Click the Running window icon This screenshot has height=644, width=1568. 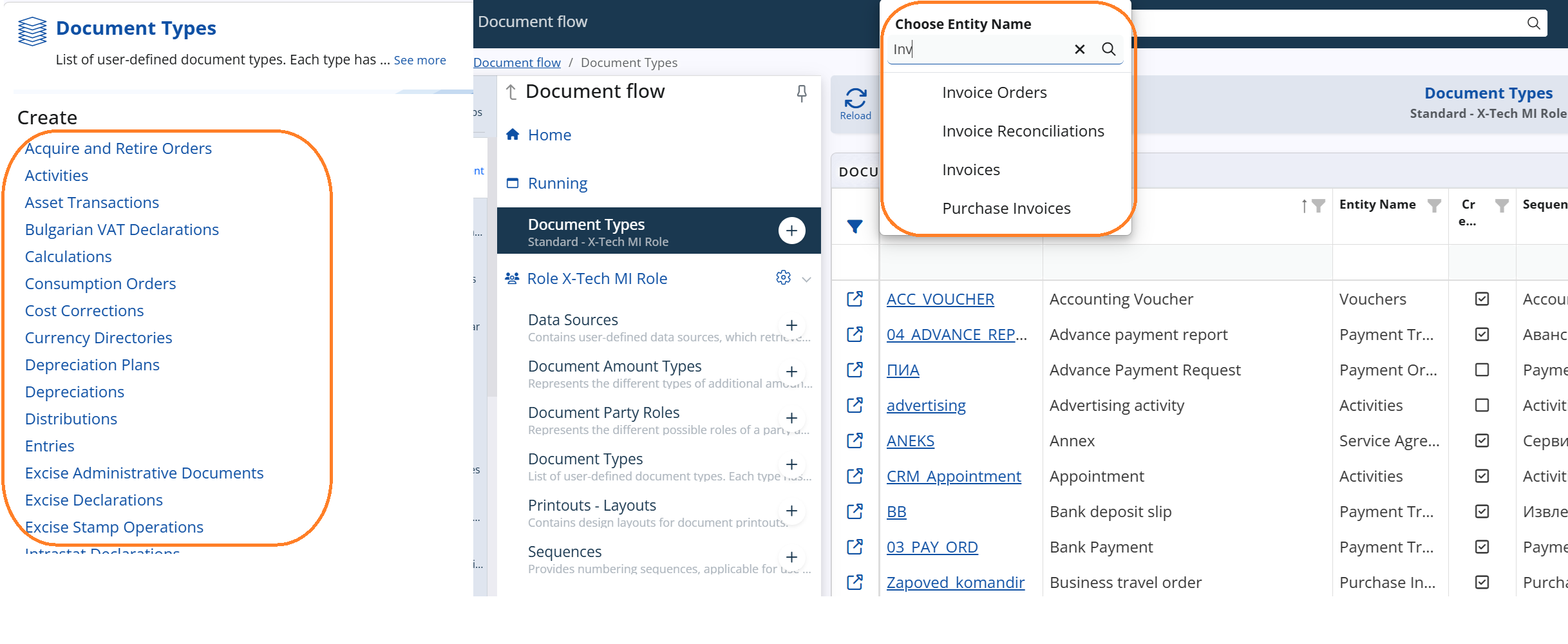(513, 183)
